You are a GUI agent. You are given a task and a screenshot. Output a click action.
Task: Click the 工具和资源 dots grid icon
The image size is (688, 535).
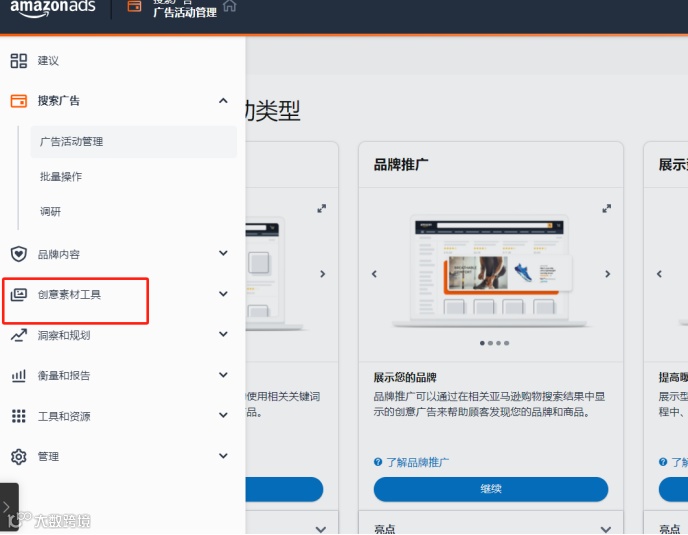[18, 416]
